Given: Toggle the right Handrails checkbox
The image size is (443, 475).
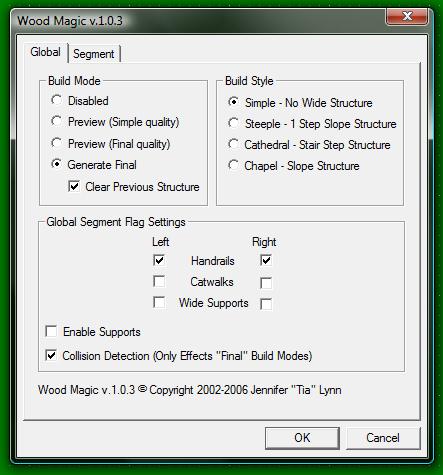Looking at the screenshot, I should coord(266,260).
